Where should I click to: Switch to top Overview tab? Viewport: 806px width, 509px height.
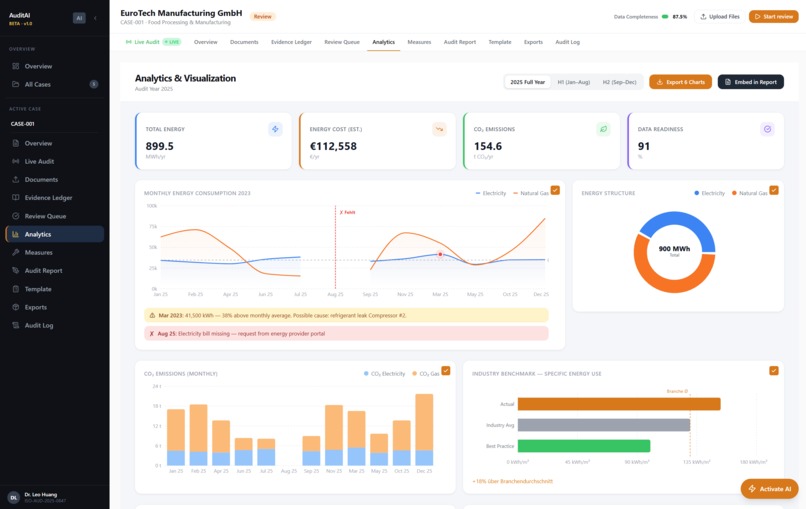(206, 42)
